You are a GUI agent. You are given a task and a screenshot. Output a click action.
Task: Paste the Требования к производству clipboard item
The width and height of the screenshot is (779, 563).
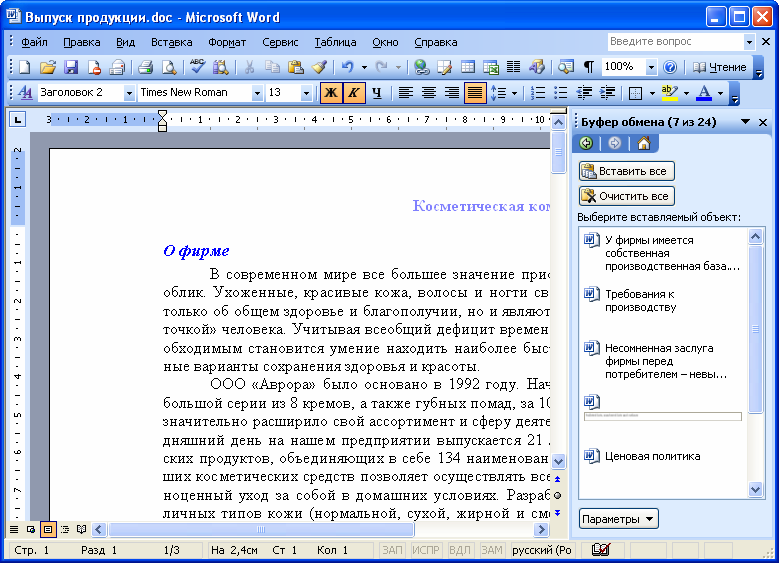coord(664,301)
